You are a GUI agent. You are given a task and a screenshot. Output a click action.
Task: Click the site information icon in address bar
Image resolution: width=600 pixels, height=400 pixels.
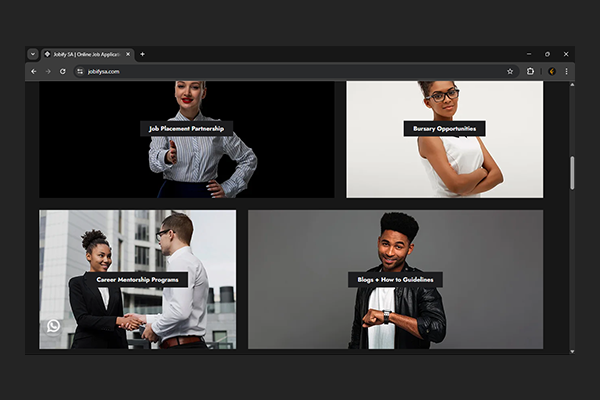coord(80,72)
